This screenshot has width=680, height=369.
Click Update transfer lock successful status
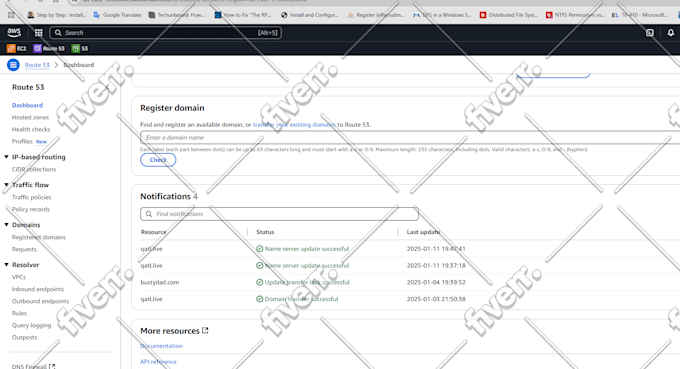[307, 282]
